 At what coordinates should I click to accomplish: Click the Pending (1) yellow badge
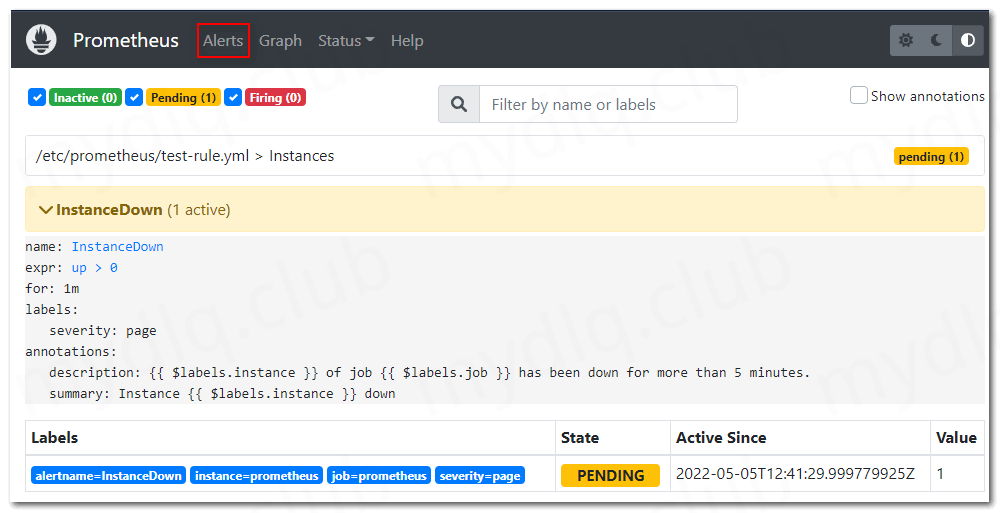(183, 98)
